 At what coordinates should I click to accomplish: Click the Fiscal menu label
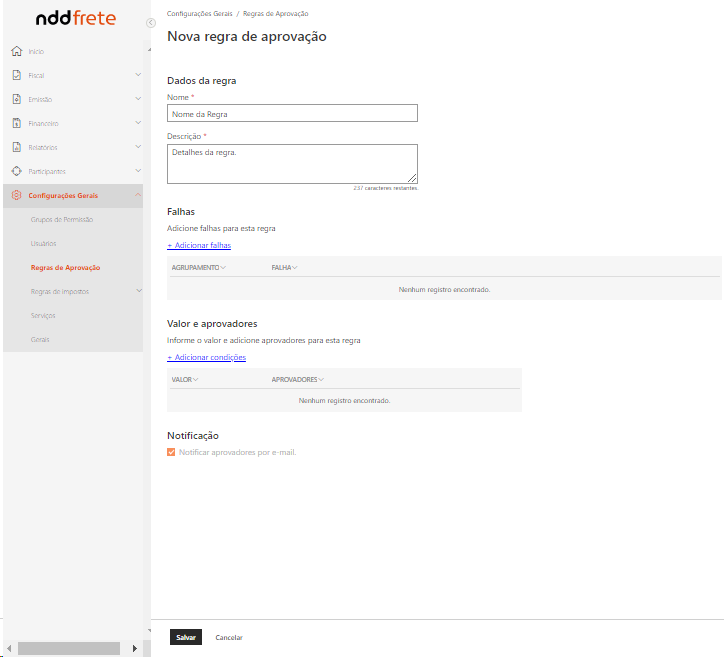point(36,76)
